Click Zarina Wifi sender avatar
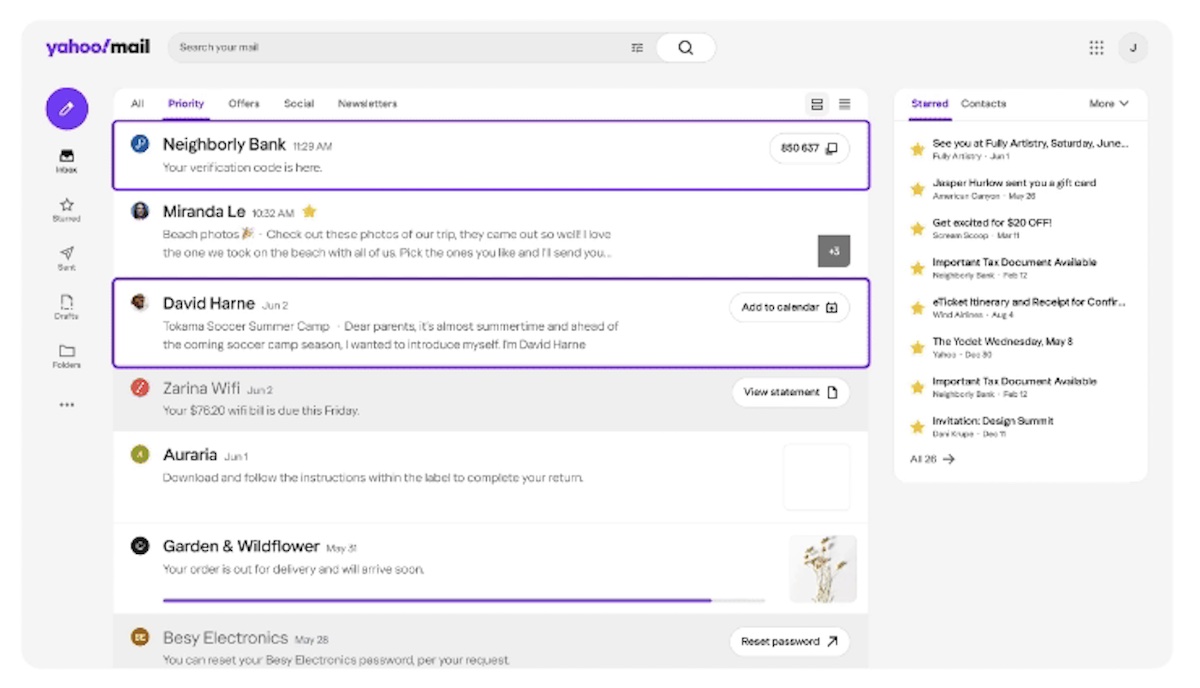Viewport: 1200px width, 688px height. pyautogui.click(x=141, y=388)
